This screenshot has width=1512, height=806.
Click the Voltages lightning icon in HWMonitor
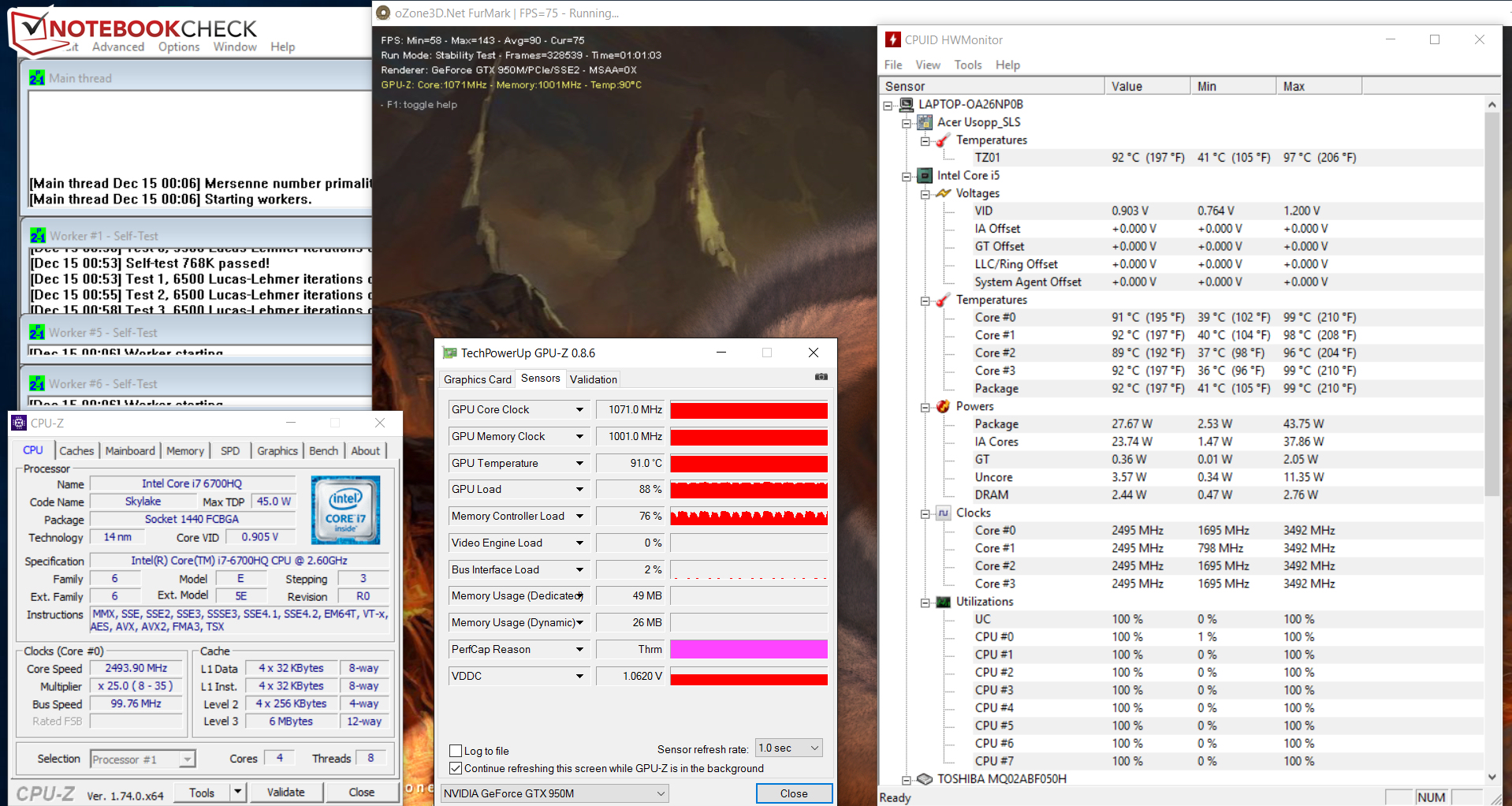point(943,193)
